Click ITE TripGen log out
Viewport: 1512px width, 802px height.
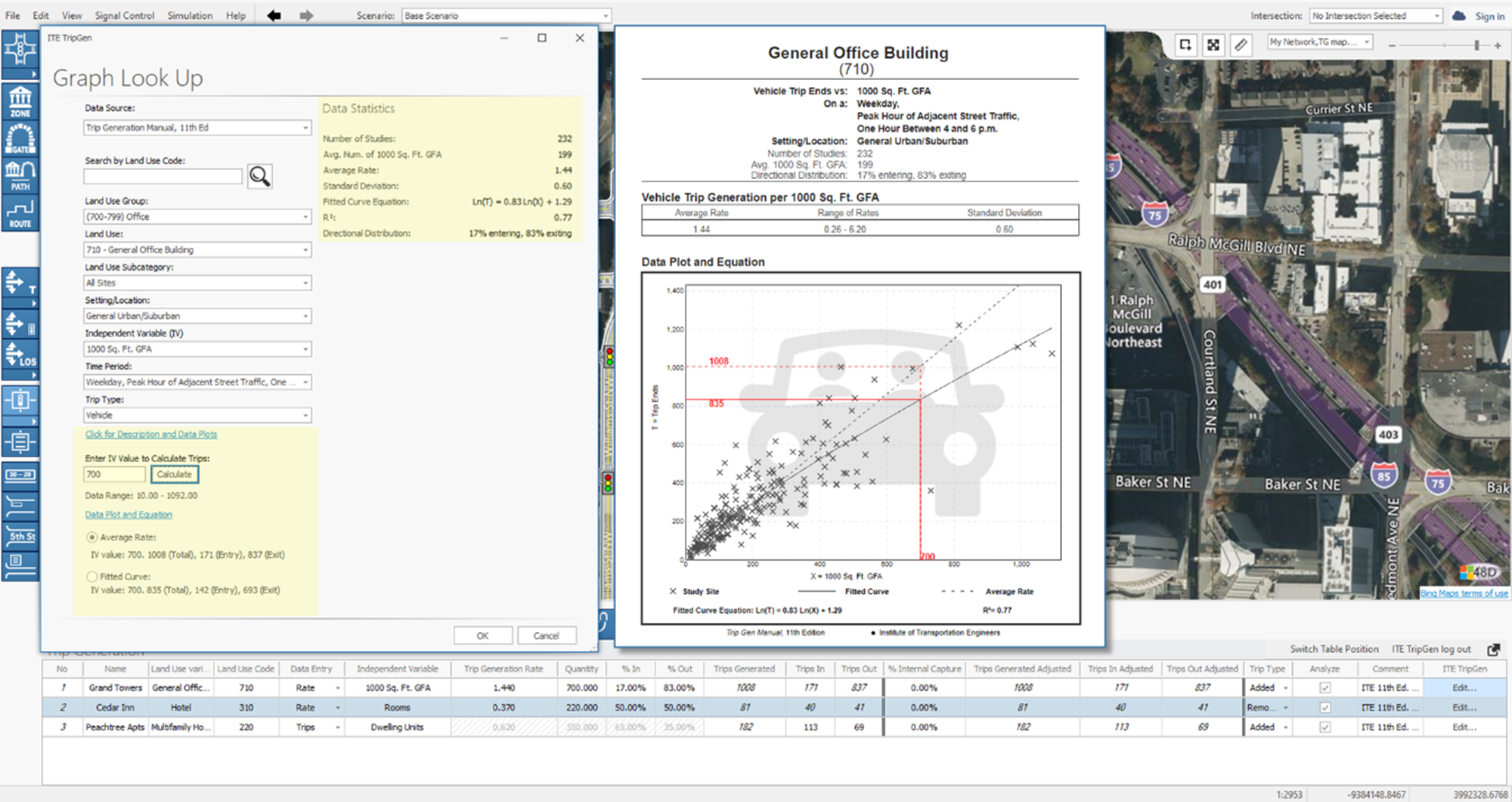tap(1432, 649)
